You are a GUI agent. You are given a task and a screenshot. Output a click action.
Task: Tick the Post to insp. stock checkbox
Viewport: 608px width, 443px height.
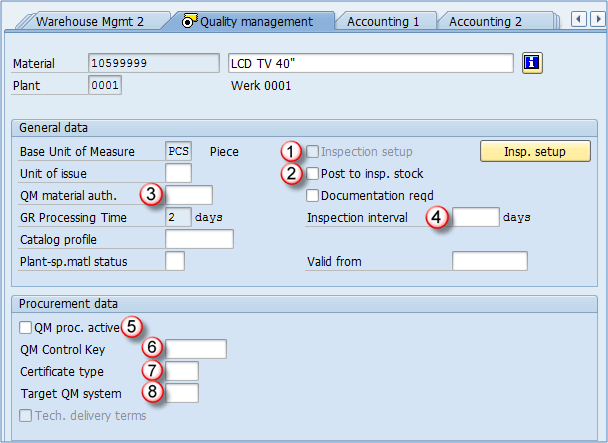click(x=313, y=174)
